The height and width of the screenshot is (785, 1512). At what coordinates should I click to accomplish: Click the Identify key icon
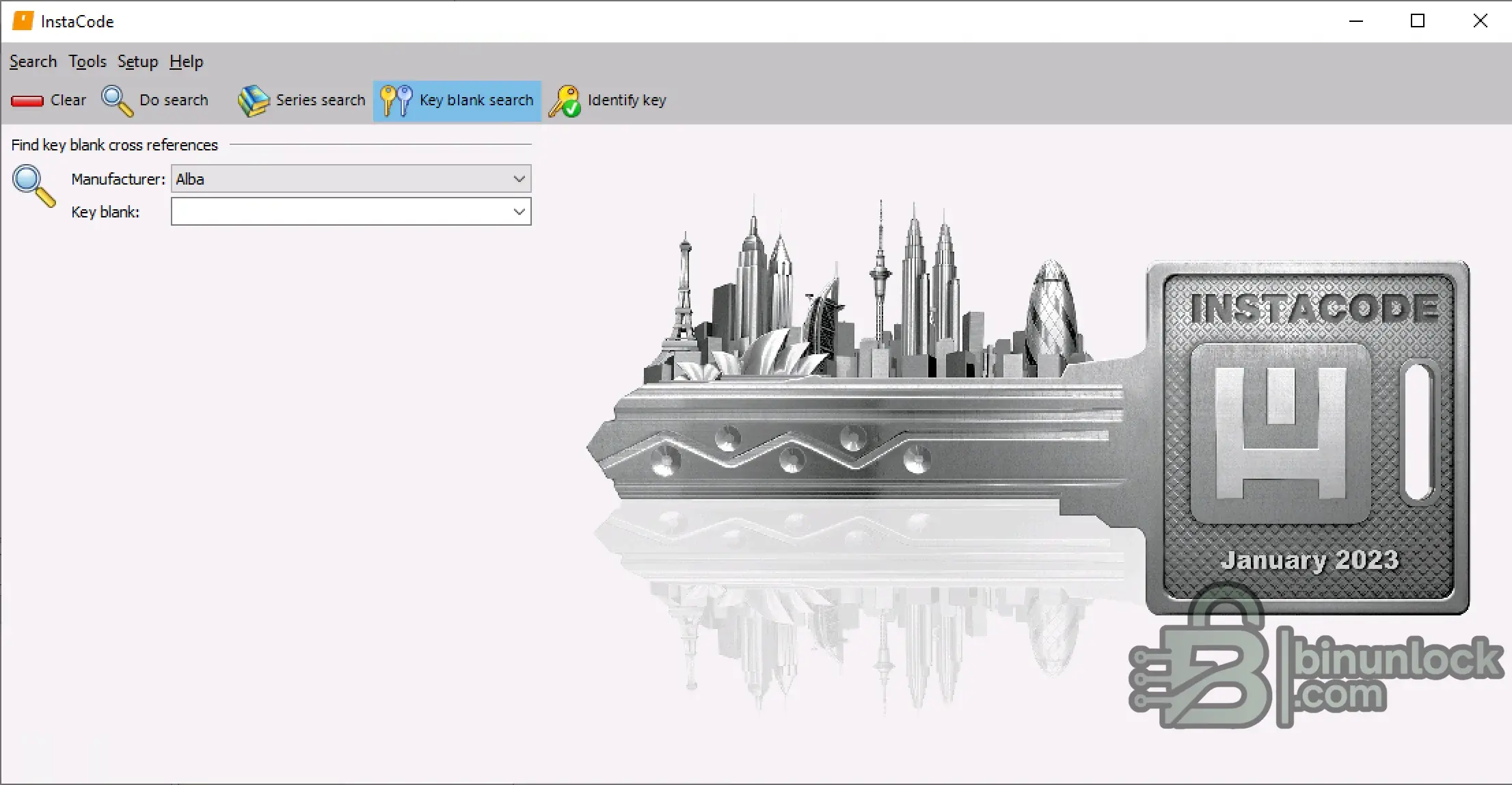(x=565, y=101)
